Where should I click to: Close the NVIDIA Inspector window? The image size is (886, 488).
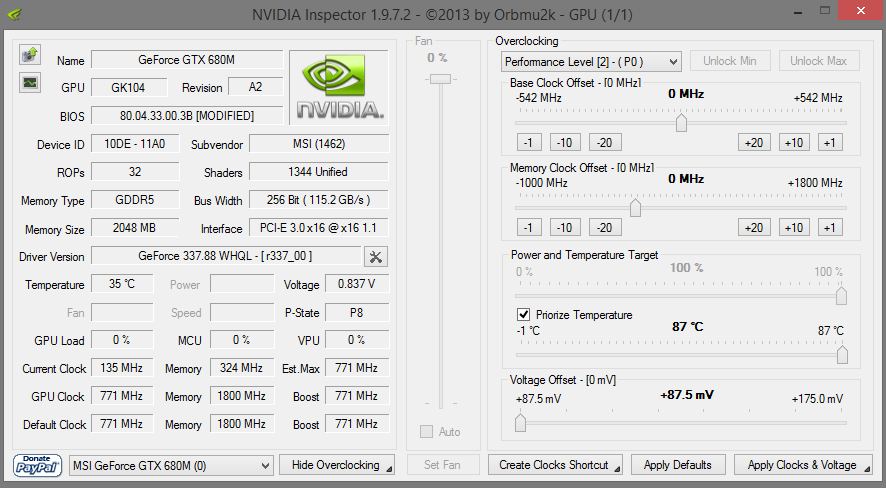861,11
